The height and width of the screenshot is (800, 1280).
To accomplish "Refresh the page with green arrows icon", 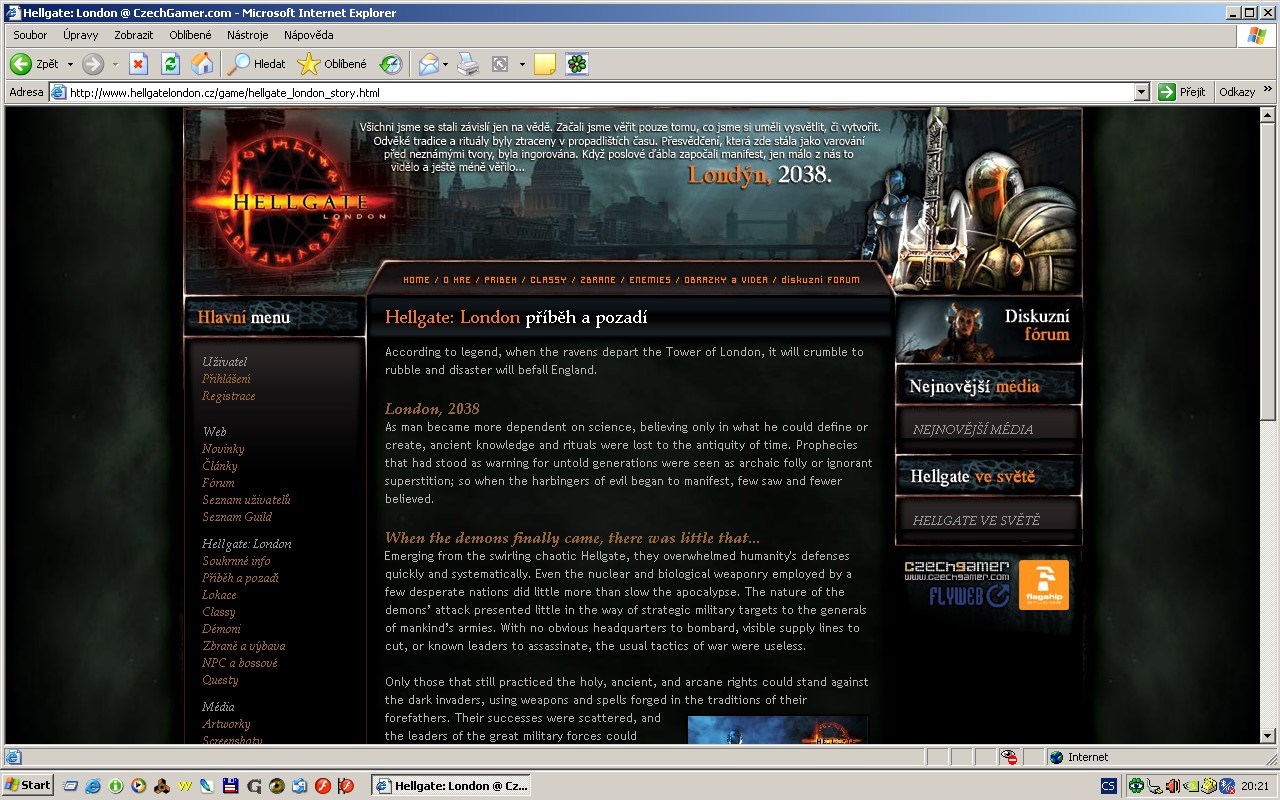I will point(171,64).
